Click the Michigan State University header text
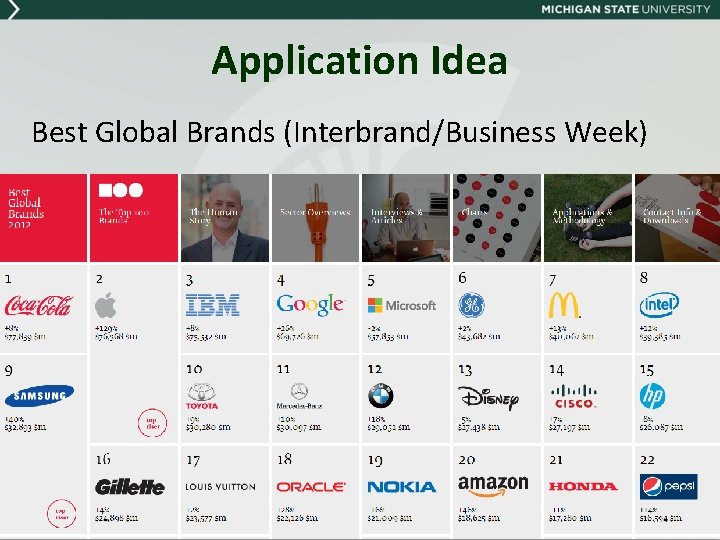Screen dimensions: 720x540 (x=625, y=9)
